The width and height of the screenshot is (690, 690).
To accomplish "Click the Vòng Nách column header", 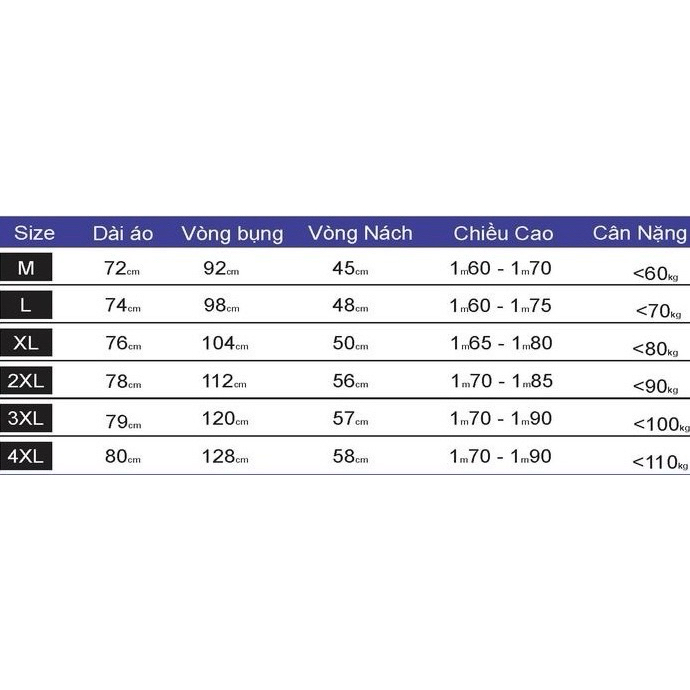I will 360,233.
